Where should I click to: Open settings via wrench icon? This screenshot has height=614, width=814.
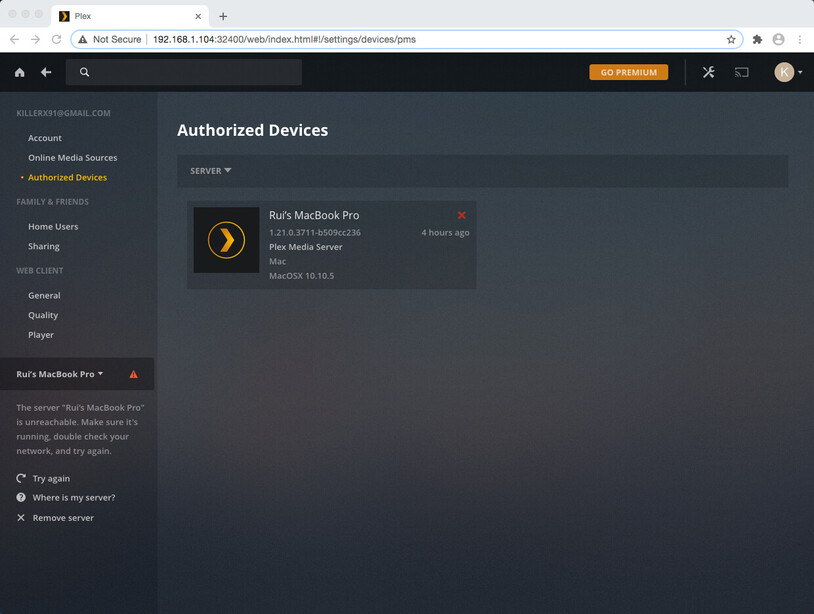click(709, 72)
